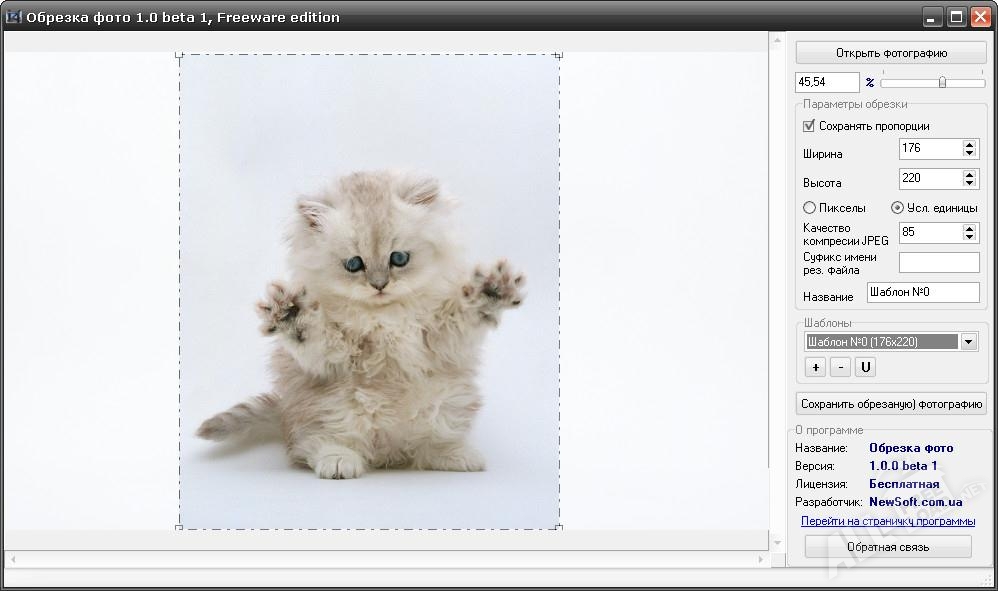Click the file name suffix input field
Image resolution: width=998 pixels, height=591 pixels.
[x=938, y=263]
